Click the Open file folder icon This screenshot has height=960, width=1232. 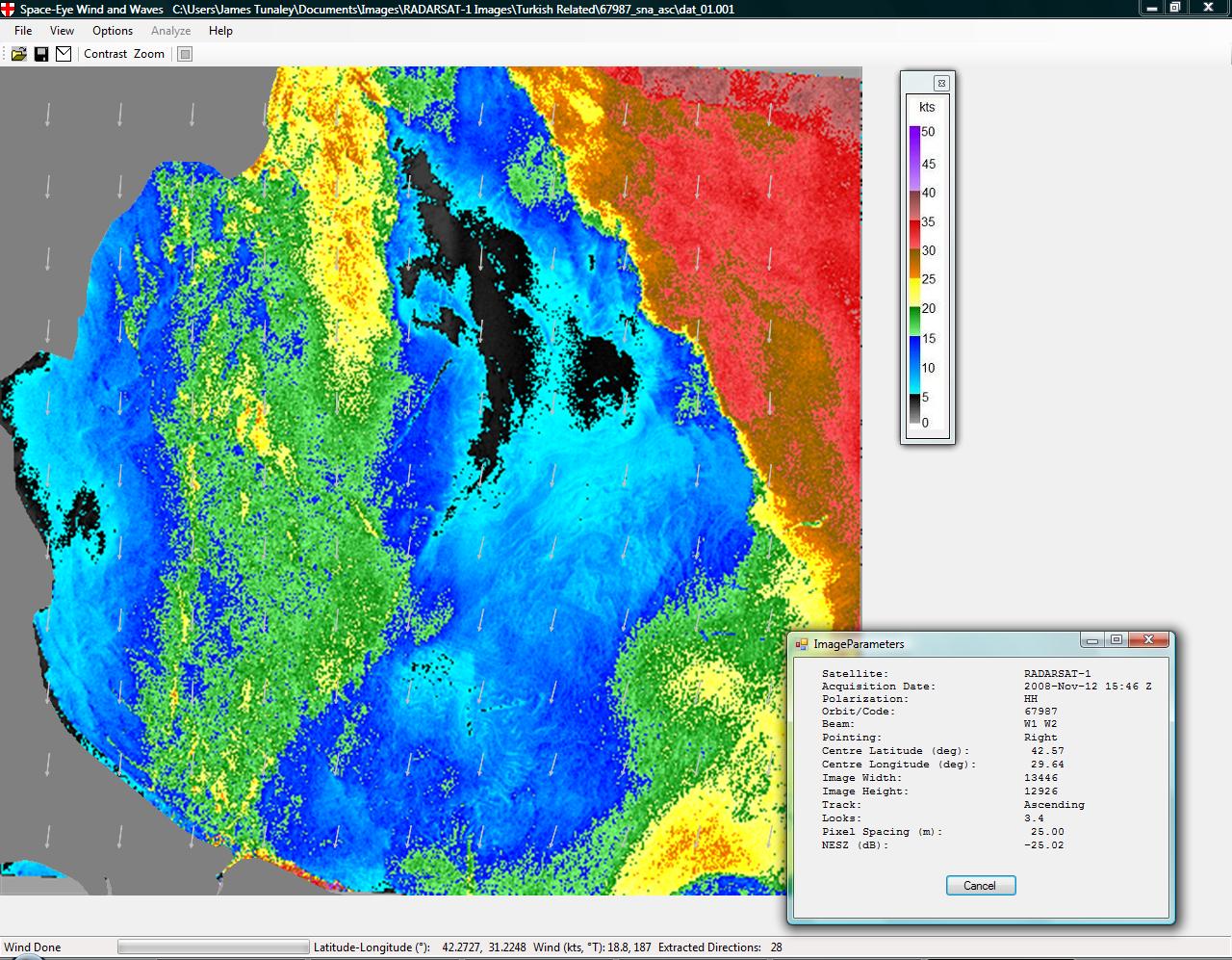[x=18, y=54]
